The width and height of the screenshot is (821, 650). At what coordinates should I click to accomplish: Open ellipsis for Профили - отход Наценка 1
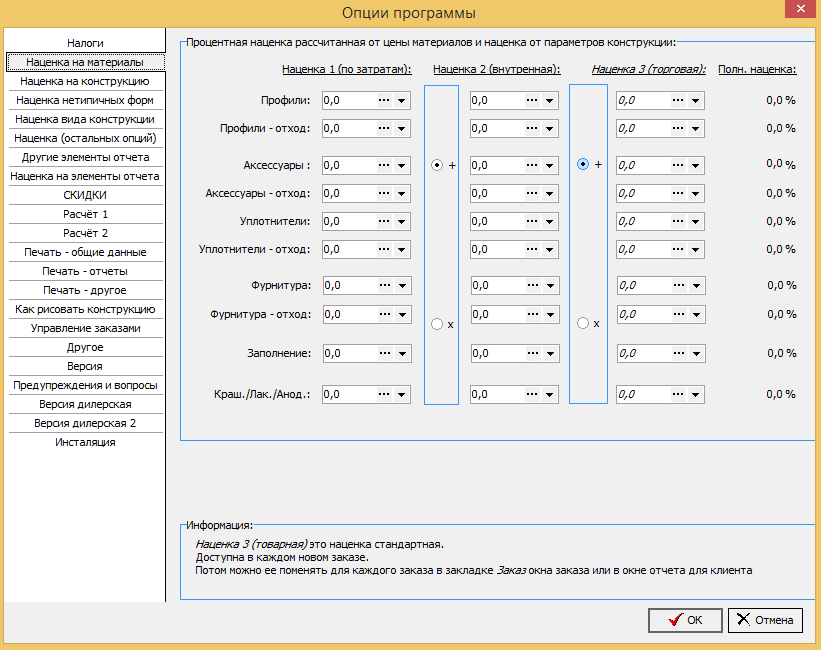tap(384, 128)
